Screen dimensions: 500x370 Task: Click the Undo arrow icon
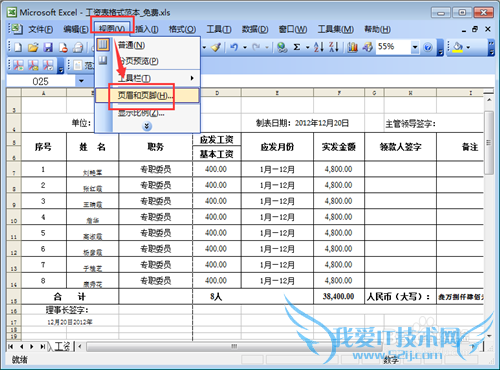pyautogui.click(x=234, y=47)
